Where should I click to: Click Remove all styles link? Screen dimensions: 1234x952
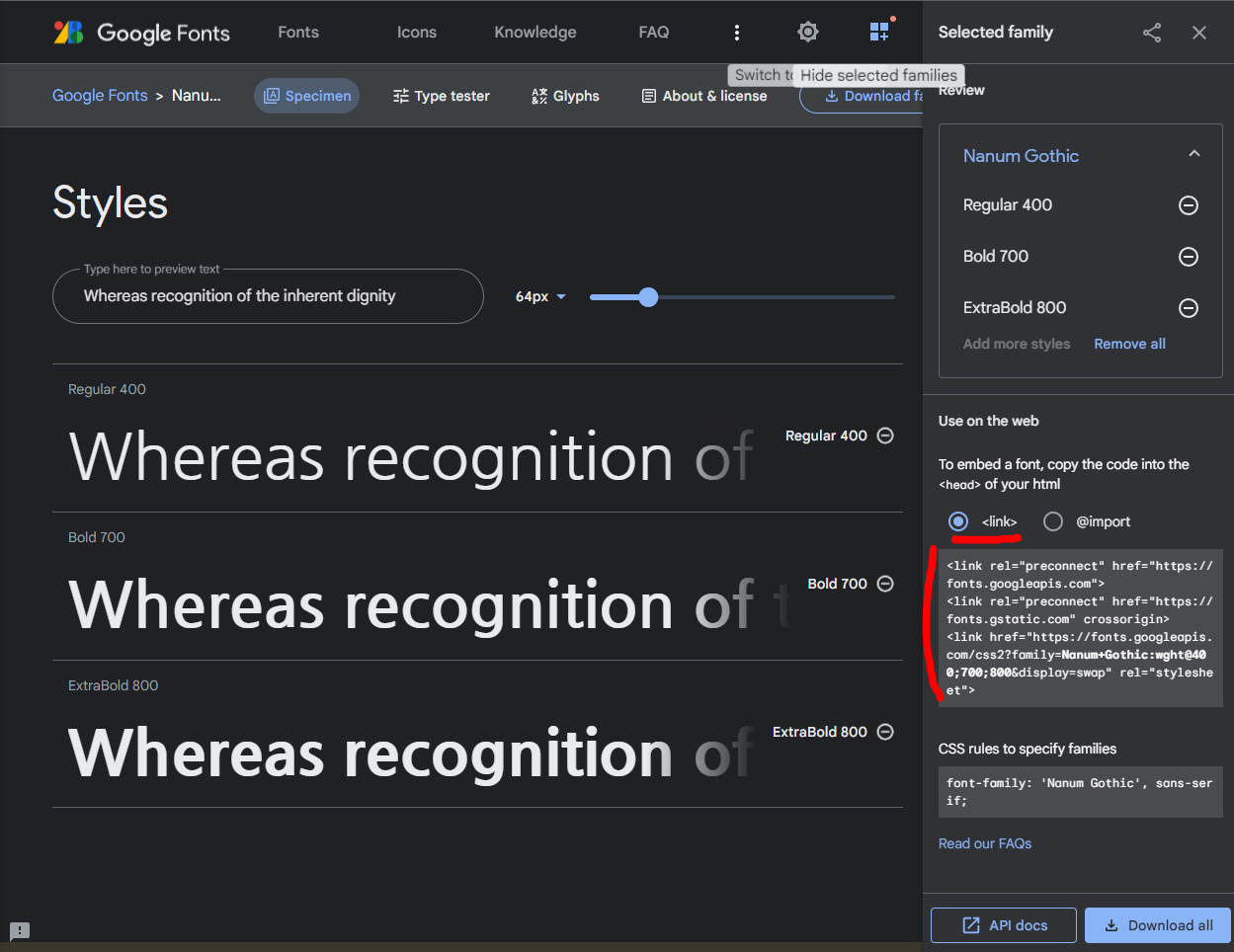pos(1129,344)
